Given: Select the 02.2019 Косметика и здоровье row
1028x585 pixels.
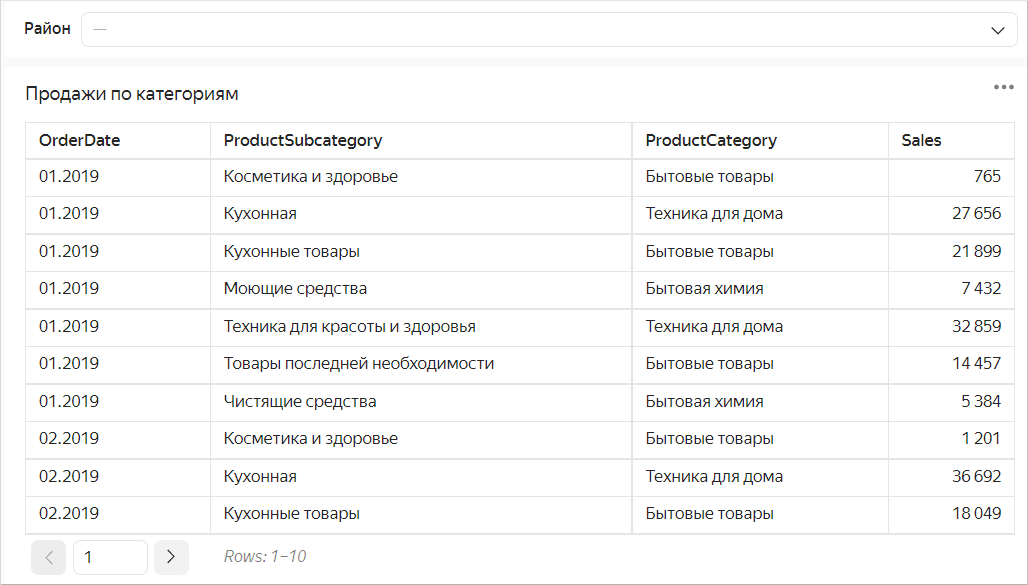Looking at the screenshot, I should click(x=400, y=438).
